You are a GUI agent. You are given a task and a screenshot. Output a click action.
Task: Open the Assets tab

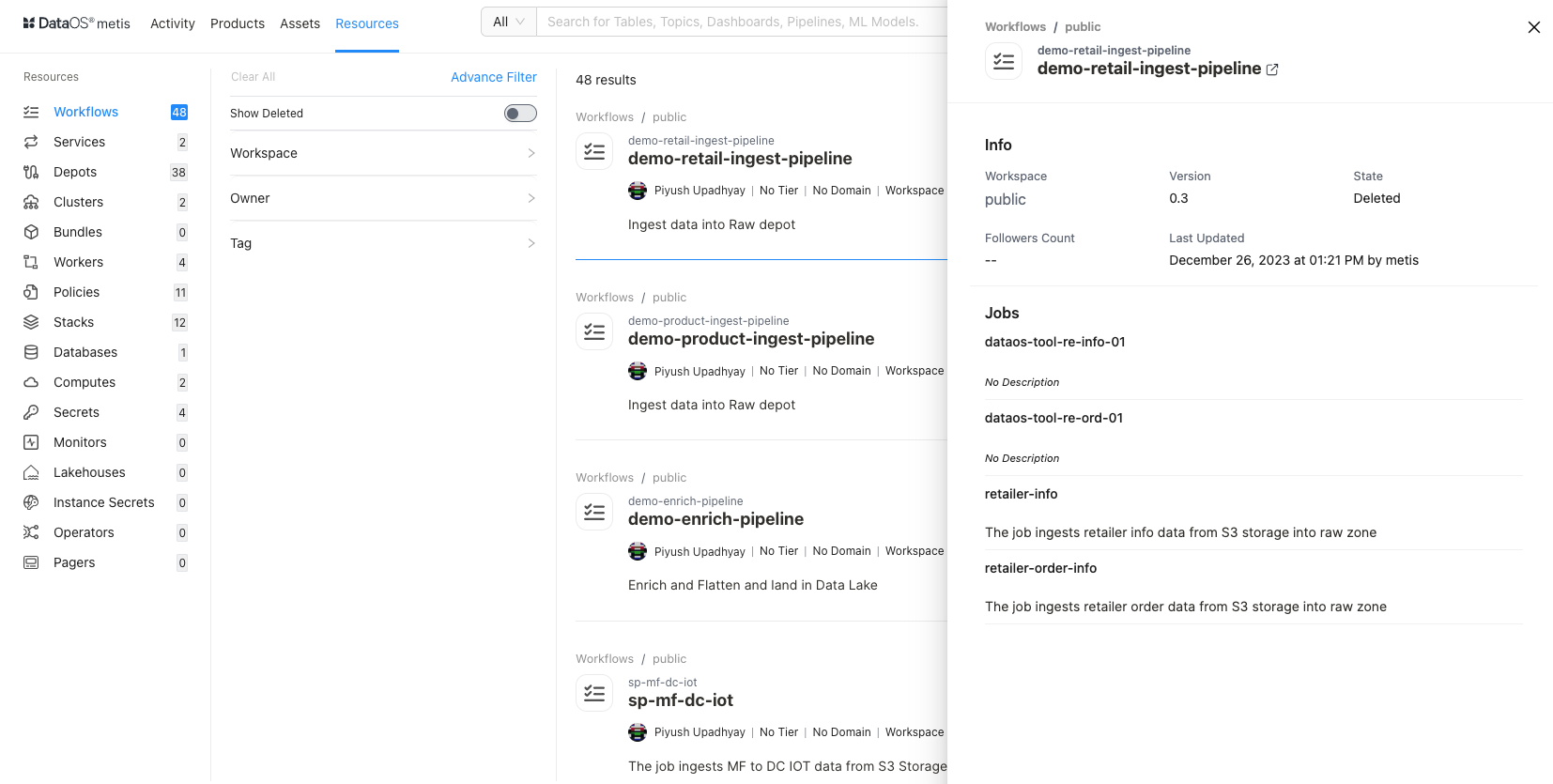(x=300, y=23)
